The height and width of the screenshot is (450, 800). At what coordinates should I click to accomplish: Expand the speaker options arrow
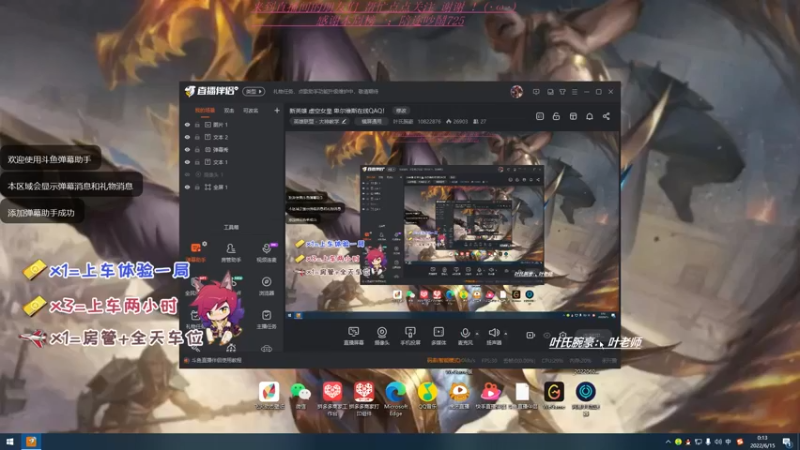[x=506, y=334]
